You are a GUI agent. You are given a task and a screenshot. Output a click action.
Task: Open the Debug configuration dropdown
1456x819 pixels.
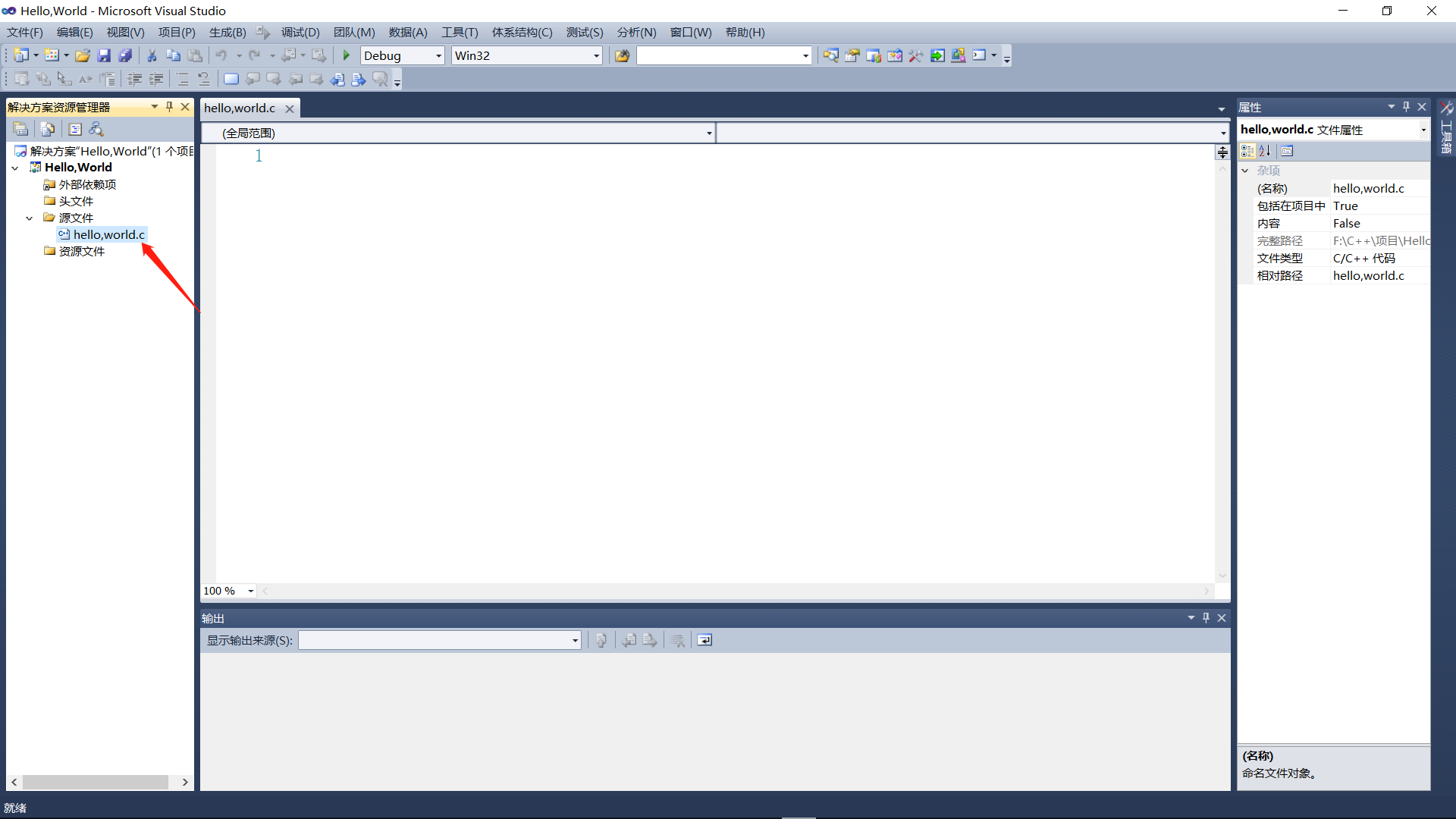coord(438,55)
